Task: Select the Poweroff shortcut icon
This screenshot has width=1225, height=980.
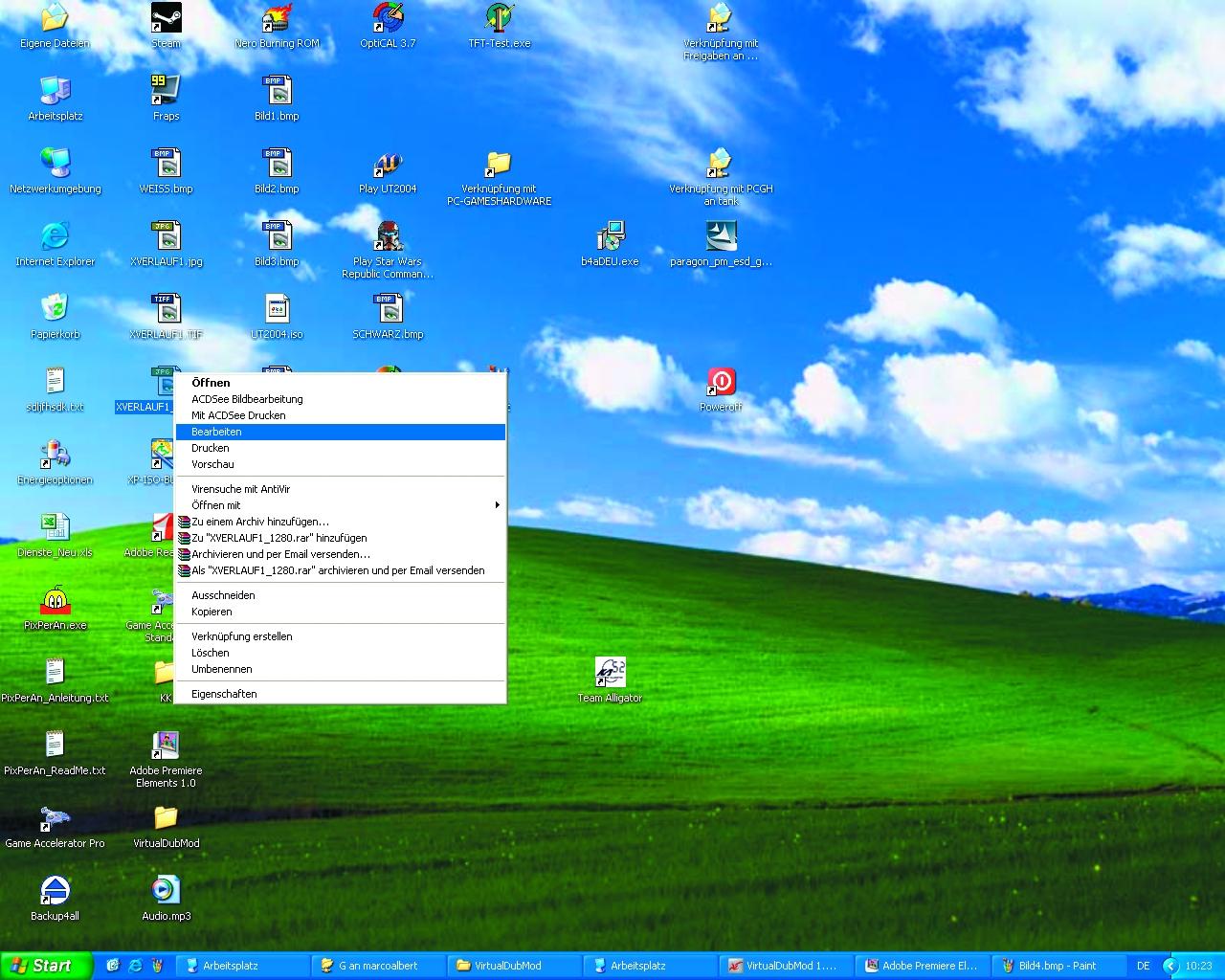Action: (721, 382)
